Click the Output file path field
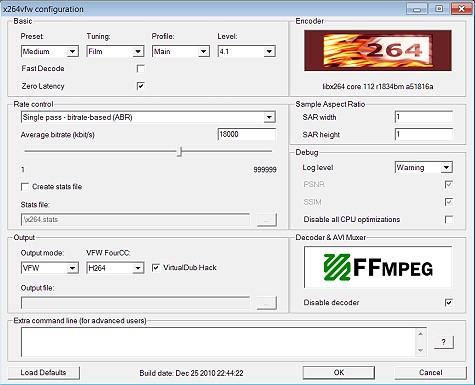Viewport: 475px width, 385px height. [x=135, y=303]
